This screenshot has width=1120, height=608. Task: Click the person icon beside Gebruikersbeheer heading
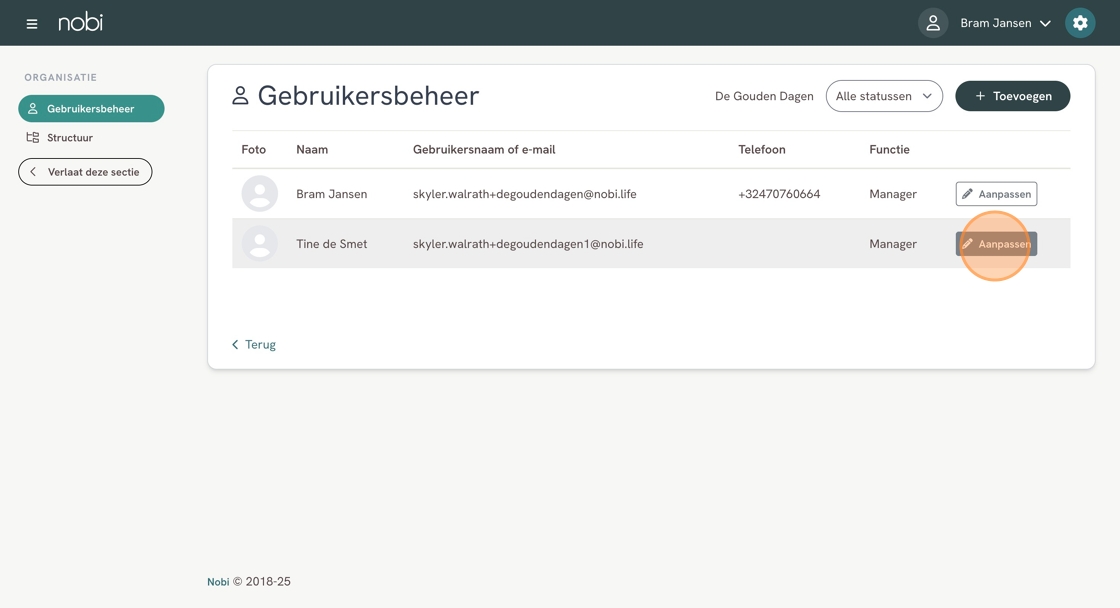pos(240,96)
